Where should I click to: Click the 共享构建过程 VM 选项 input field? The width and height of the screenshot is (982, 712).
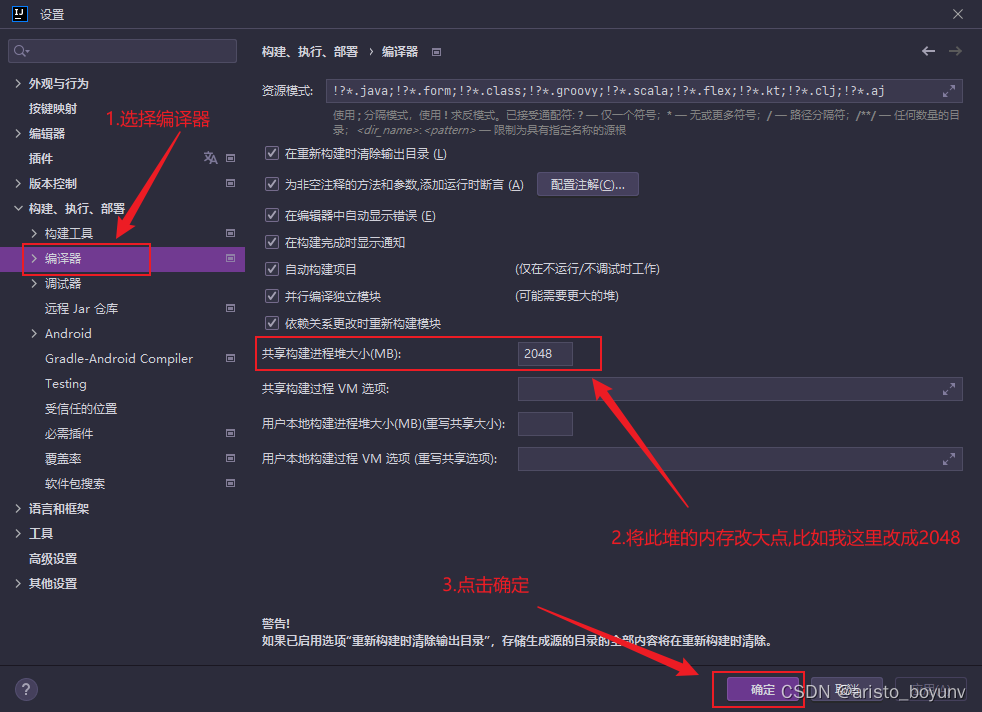click(x=740, y=389)
